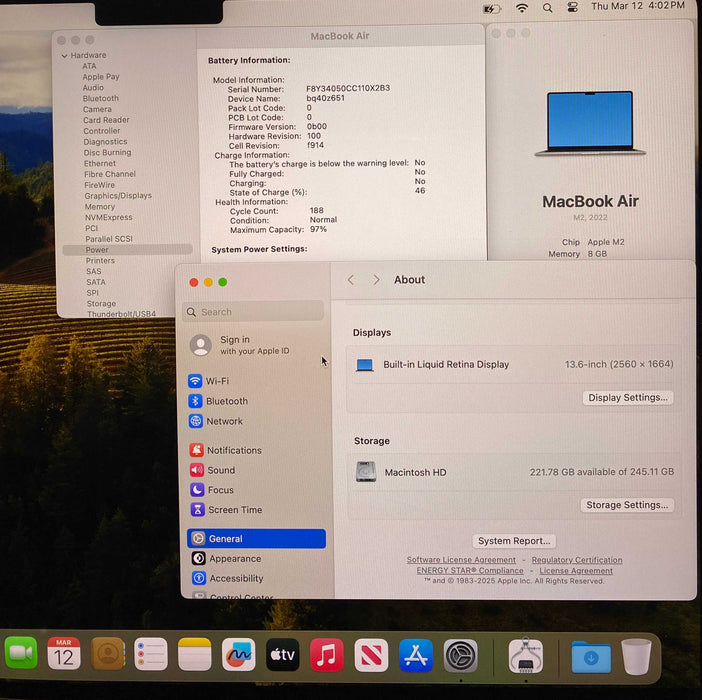Select Memory in System Information sidebar

[100, 206]
